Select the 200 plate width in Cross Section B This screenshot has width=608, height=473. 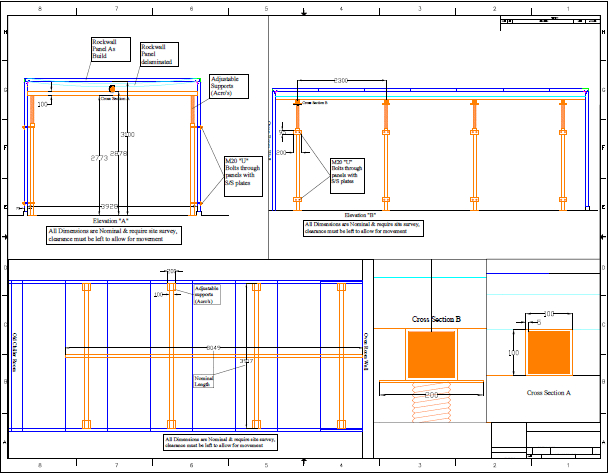tap(431, 395)
